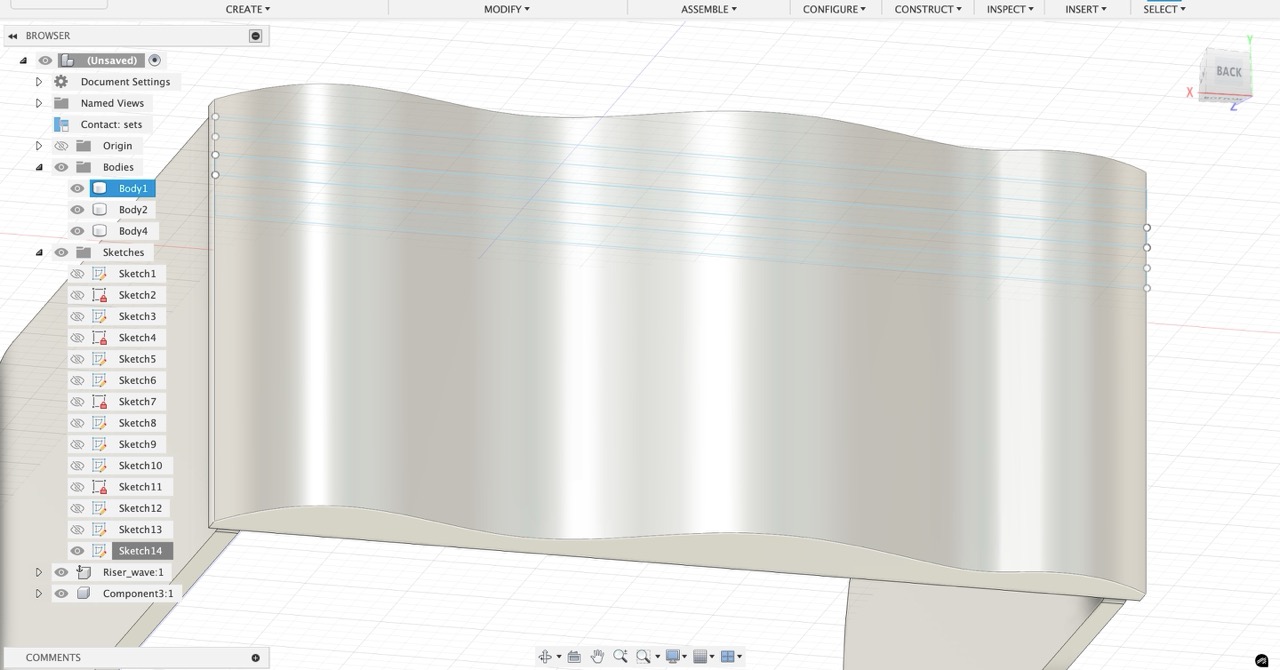
Task: Open Display Settings icon in navigation bar
Action: [673, 656]
